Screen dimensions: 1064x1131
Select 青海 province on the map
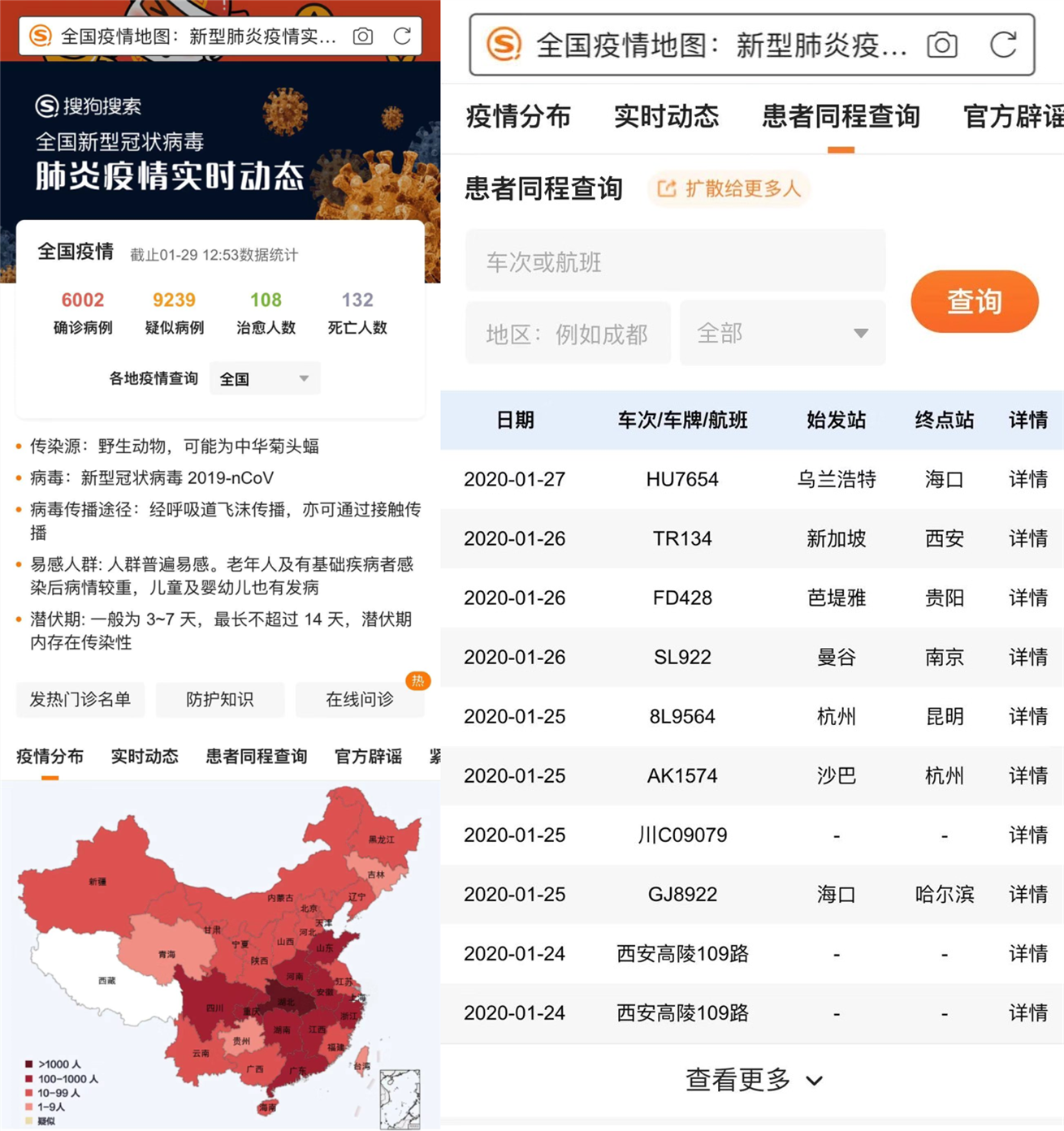click(x=167, y=954)
